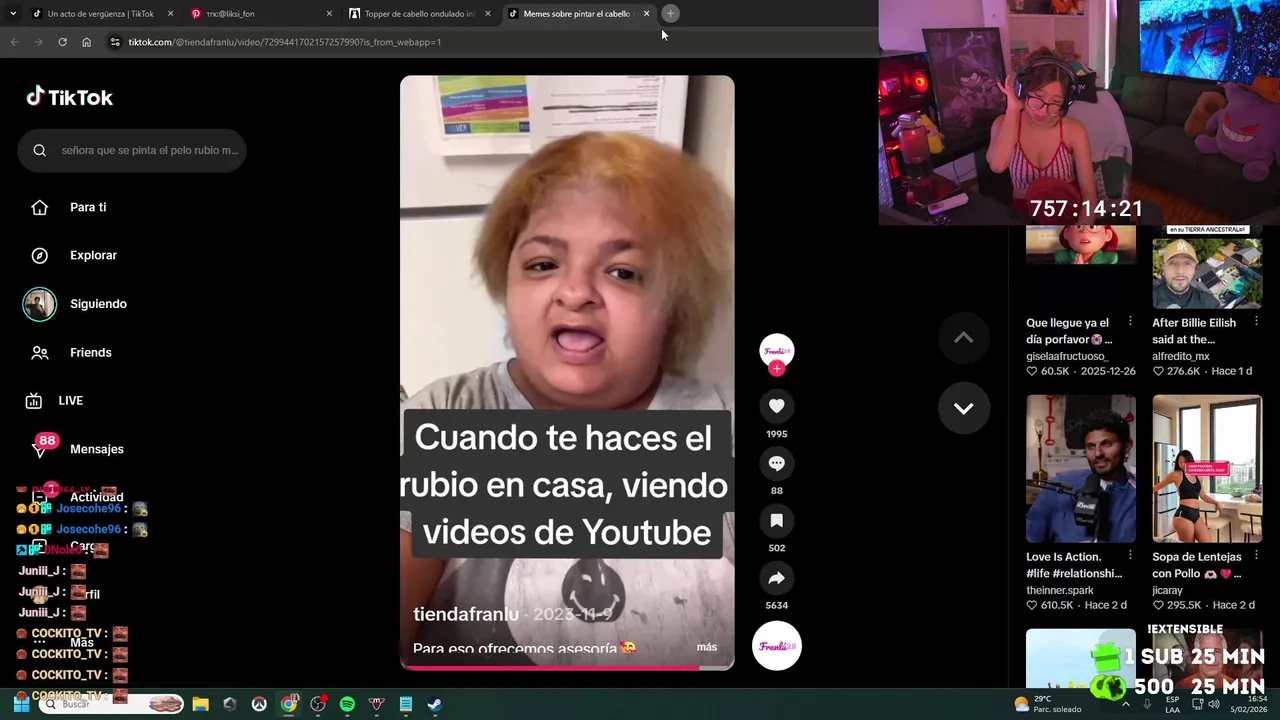1280x720 pixels.
Task: Open options for Que llegue ya video
Action: [x=1130, y=322]
